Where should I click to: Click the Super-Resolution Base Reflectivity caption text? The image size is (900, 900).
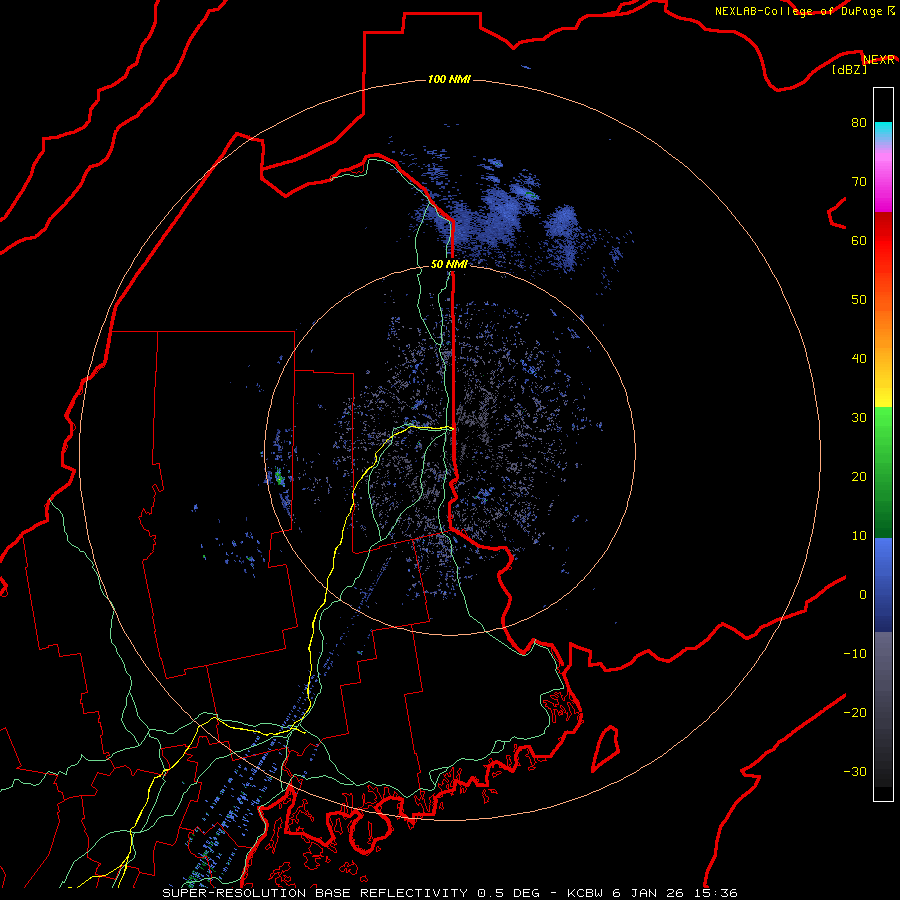(x=450, y=893)
